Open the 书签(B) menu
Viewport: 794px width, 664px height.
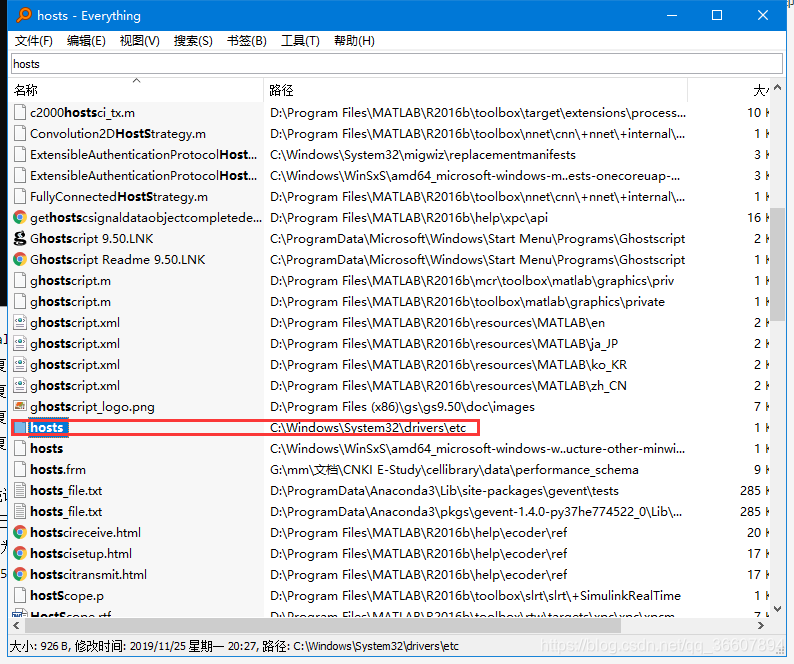click(247, 41)
